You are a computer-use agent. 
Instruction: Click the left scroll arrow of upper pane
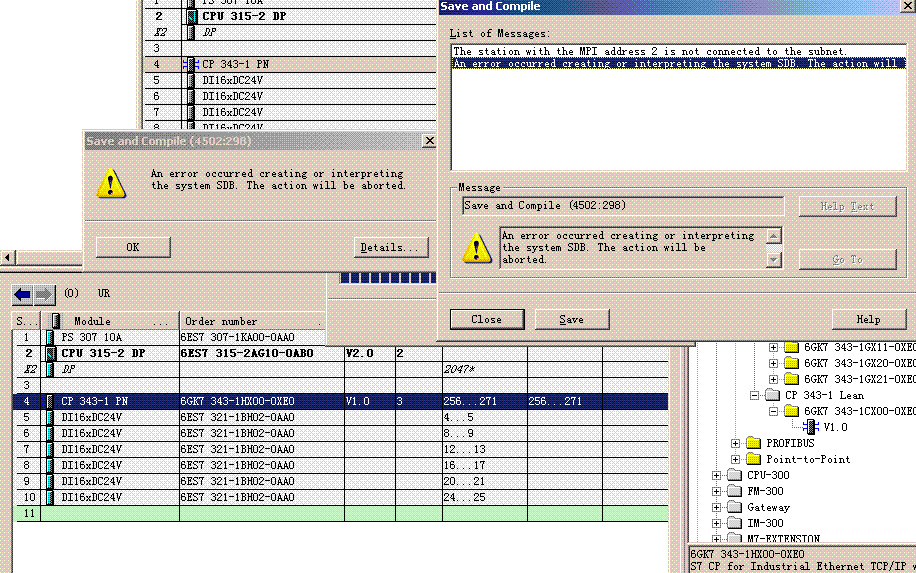pyautogui.click(x=7, y=257)
